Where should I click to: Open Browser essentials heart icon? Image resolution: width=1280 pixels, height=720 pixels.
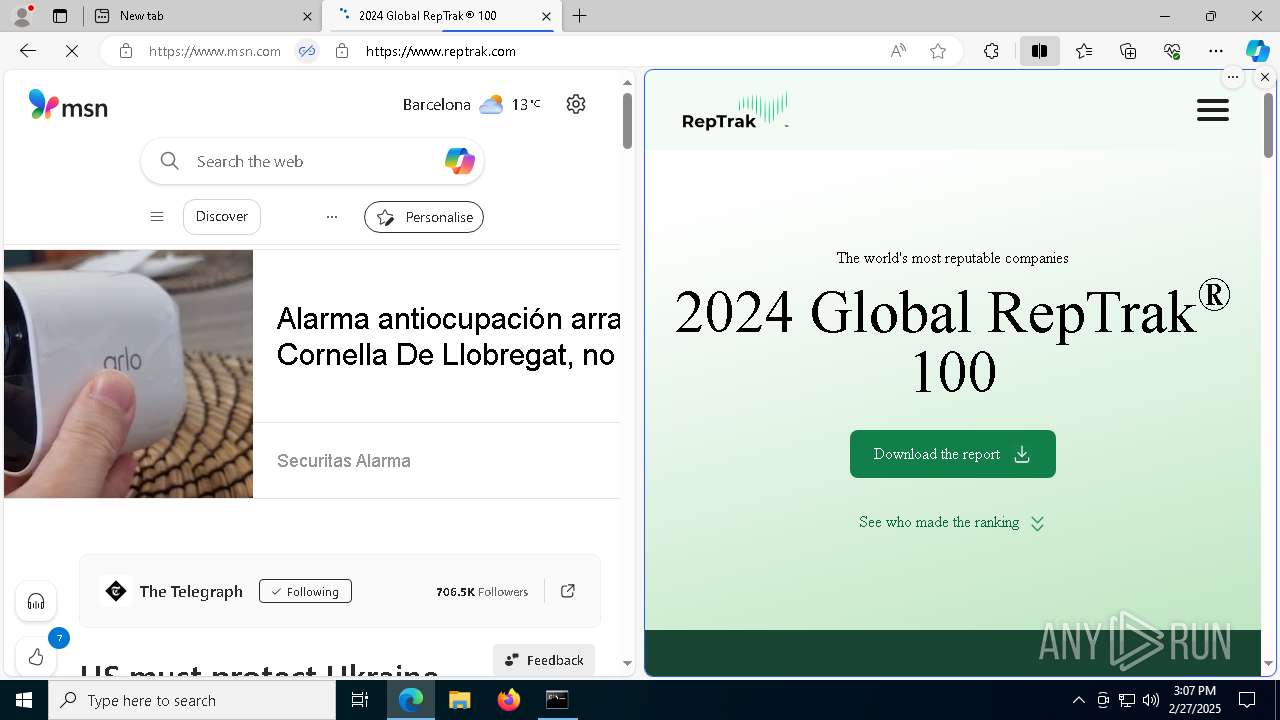pyautogui.click(x=1172, y=51)
